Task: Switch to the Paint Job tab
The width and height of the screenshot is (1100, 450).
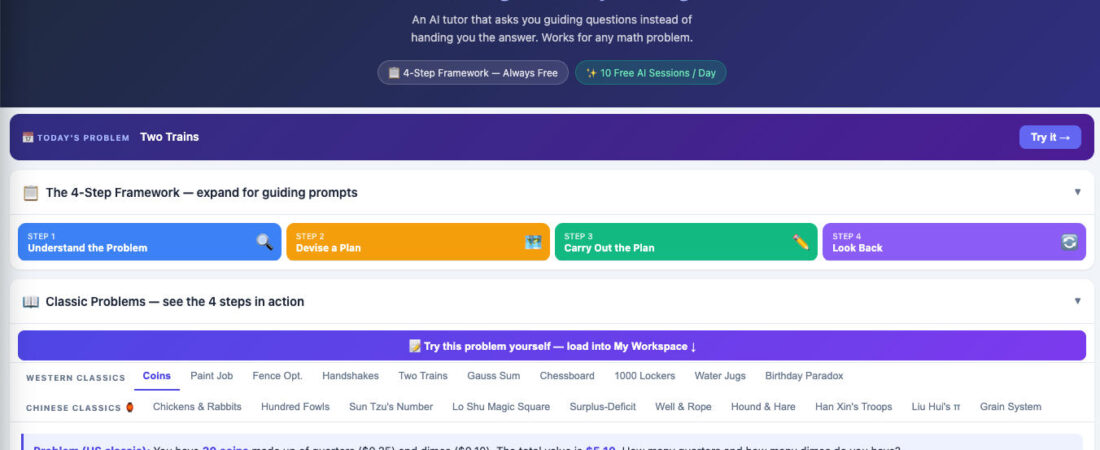Action: pos(211,376)
